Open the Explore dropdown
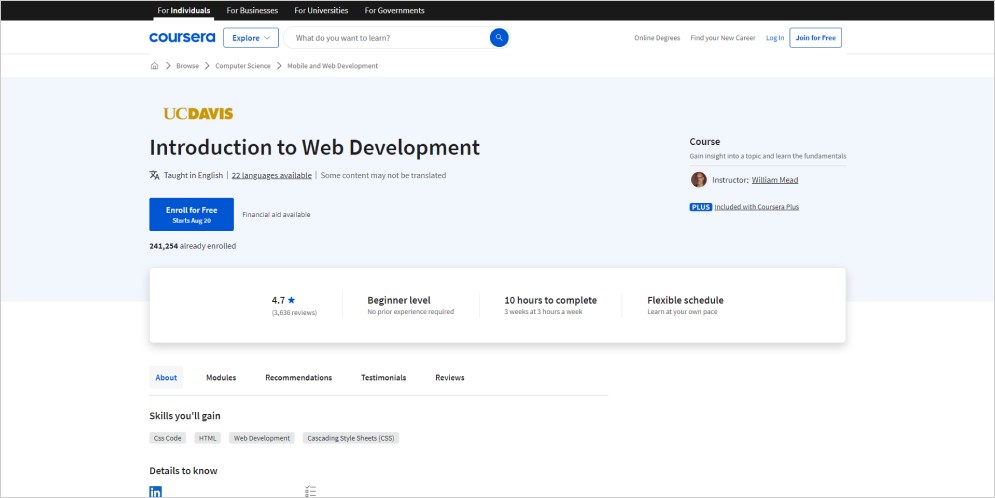 tap(251, 37)
